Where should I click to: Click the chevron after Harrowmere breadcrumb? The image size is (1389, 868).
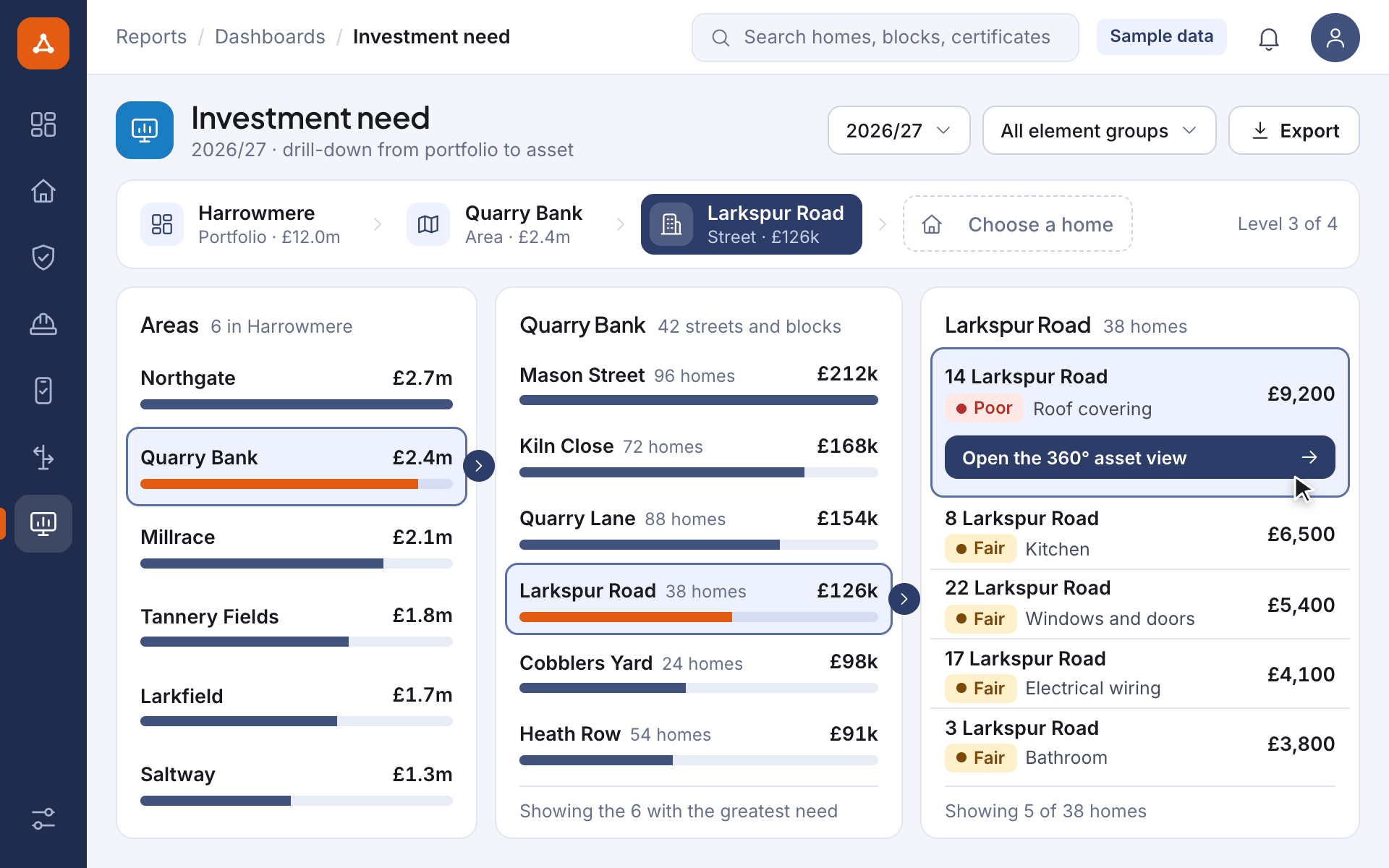click(378, 224)
